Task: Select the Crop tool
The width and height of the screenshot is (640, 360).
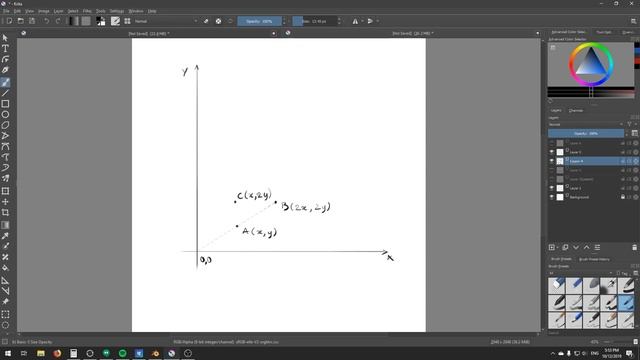Action: click(5, 212)
